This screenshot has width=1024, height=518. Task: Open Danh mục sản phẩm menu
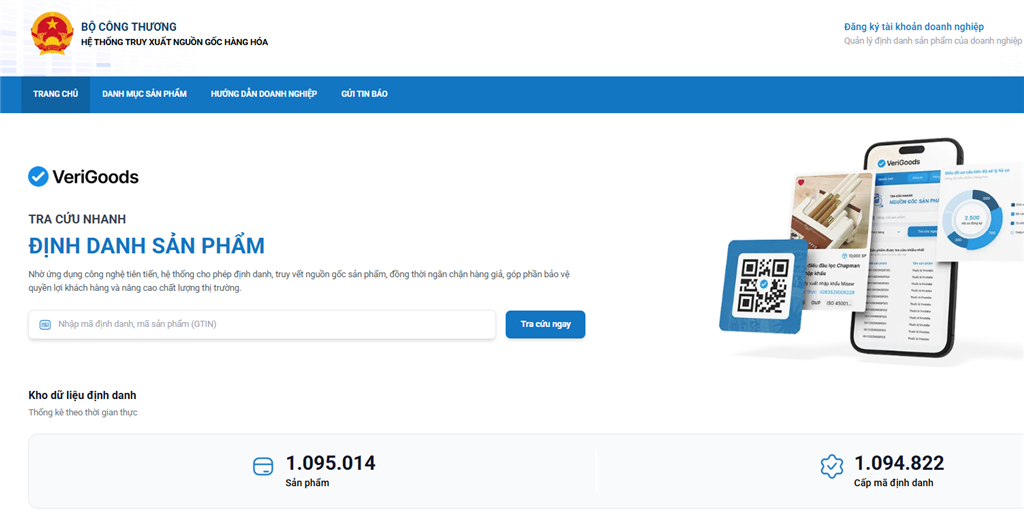click(144, 94)
